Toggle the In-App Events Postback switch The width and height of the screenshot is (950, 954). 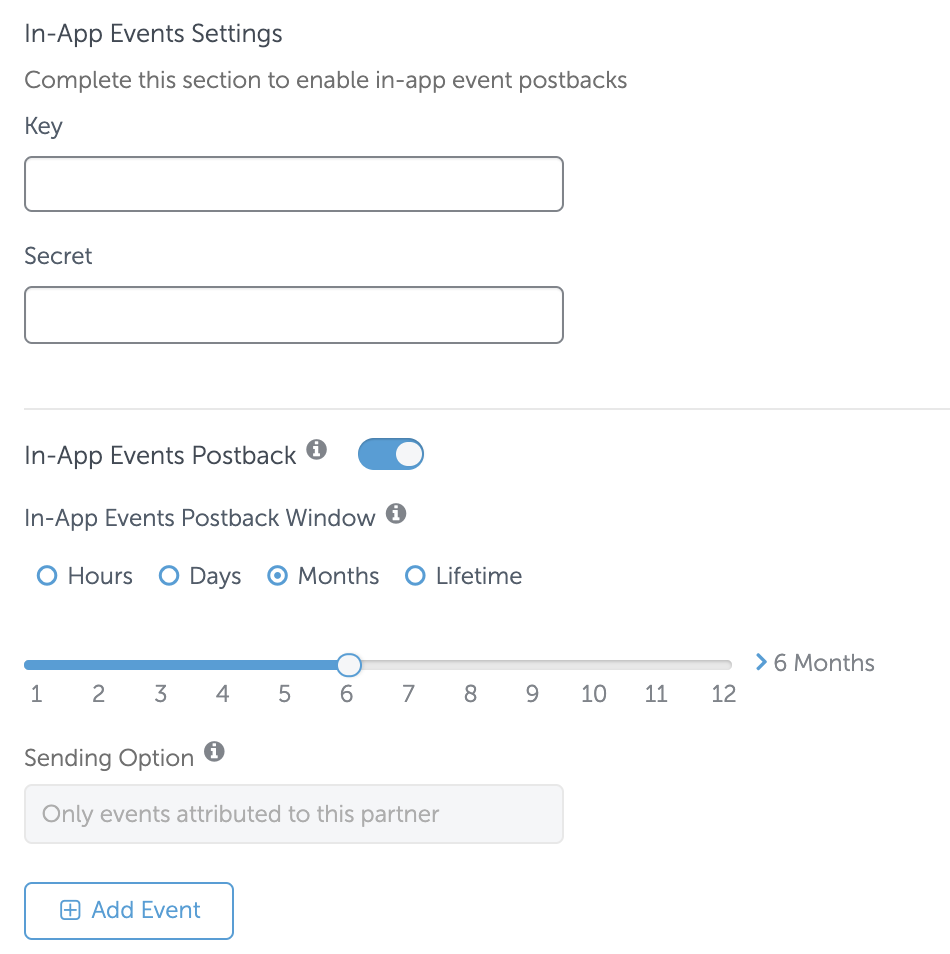click(x=391, y=454)
